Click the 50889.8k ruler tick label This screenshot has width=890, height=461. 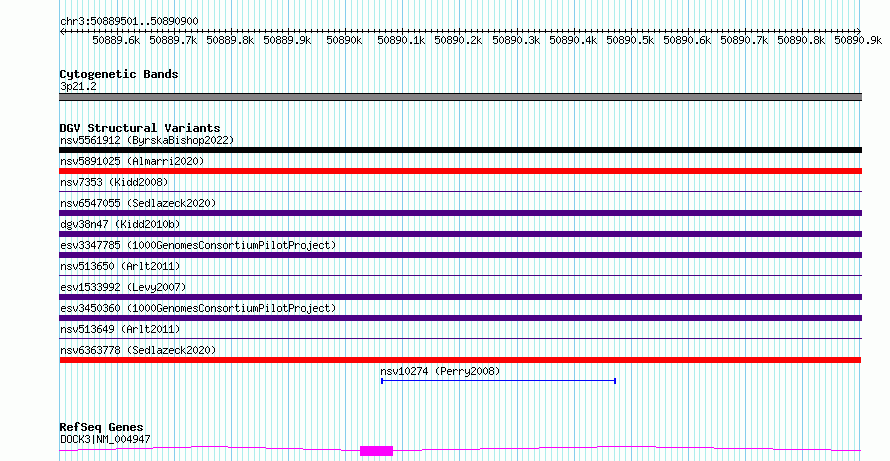coord(230,40)
